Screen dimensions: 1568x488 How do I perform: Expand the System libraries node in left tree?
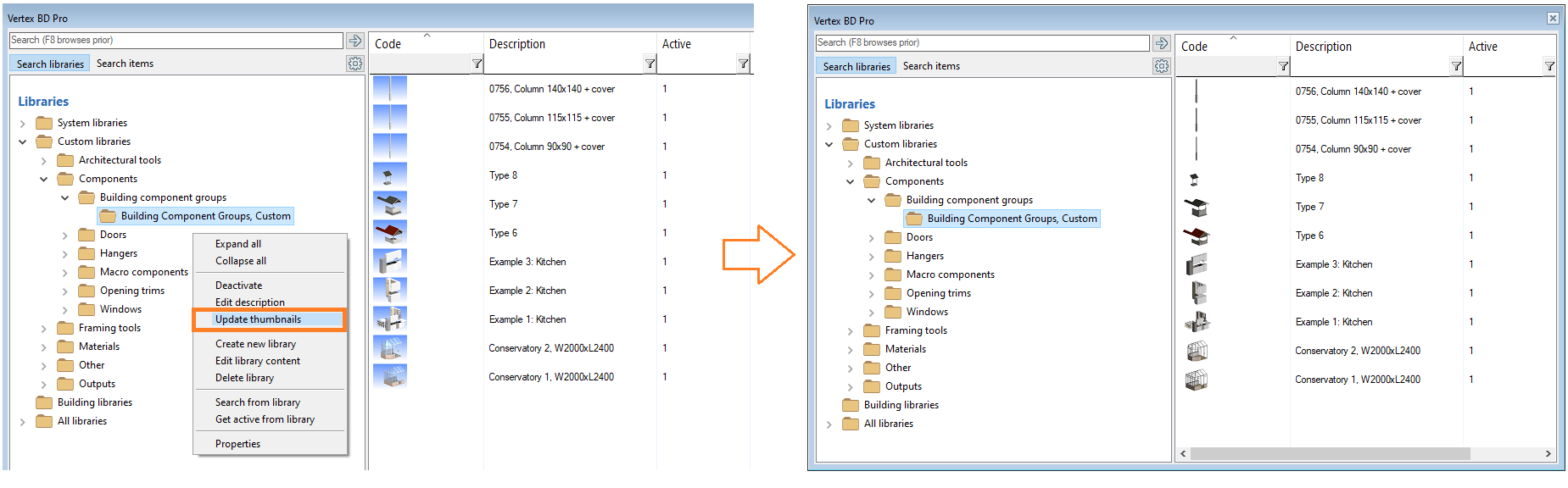[23, 124]
